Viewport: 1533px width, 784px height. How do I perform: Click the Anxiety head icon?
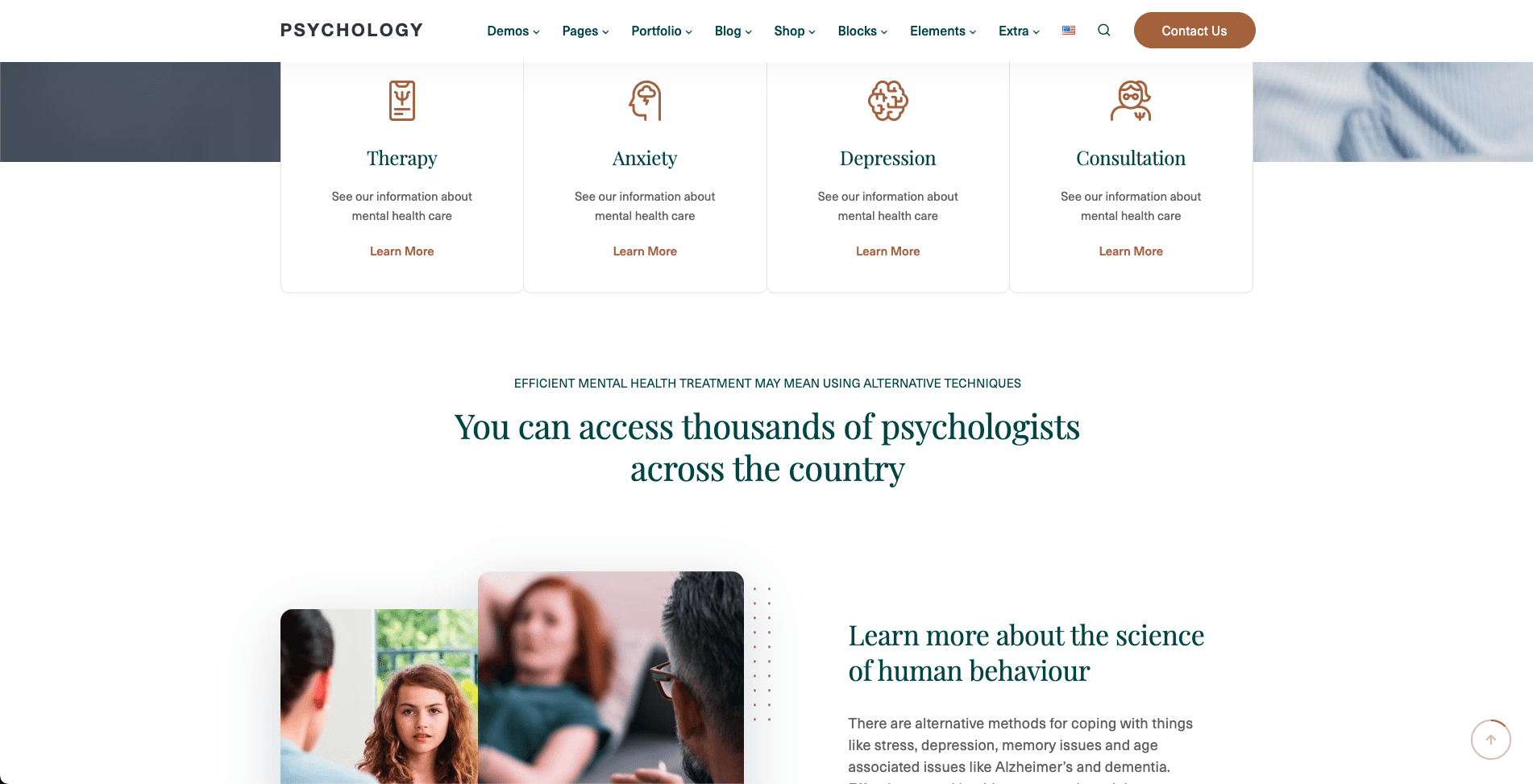[645, 101]
